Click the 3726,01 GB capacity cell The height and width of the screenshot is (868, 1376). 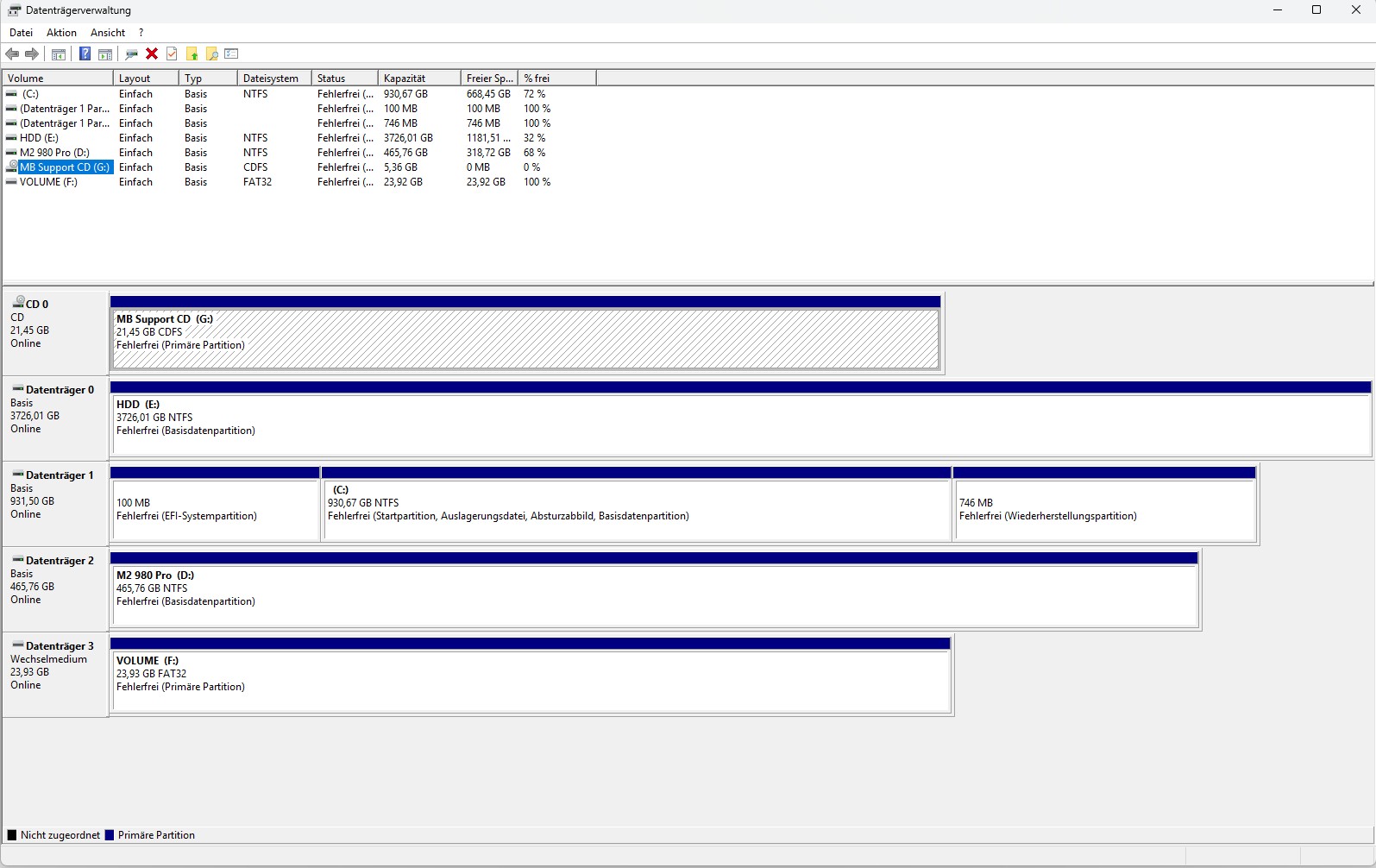point(408,138)
